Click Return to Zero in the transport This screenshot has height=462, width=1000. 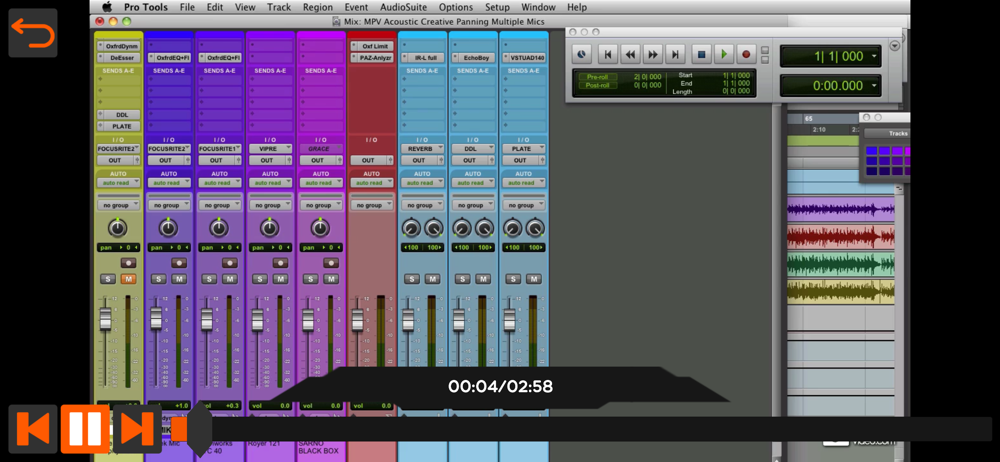[x=608, y=54]
